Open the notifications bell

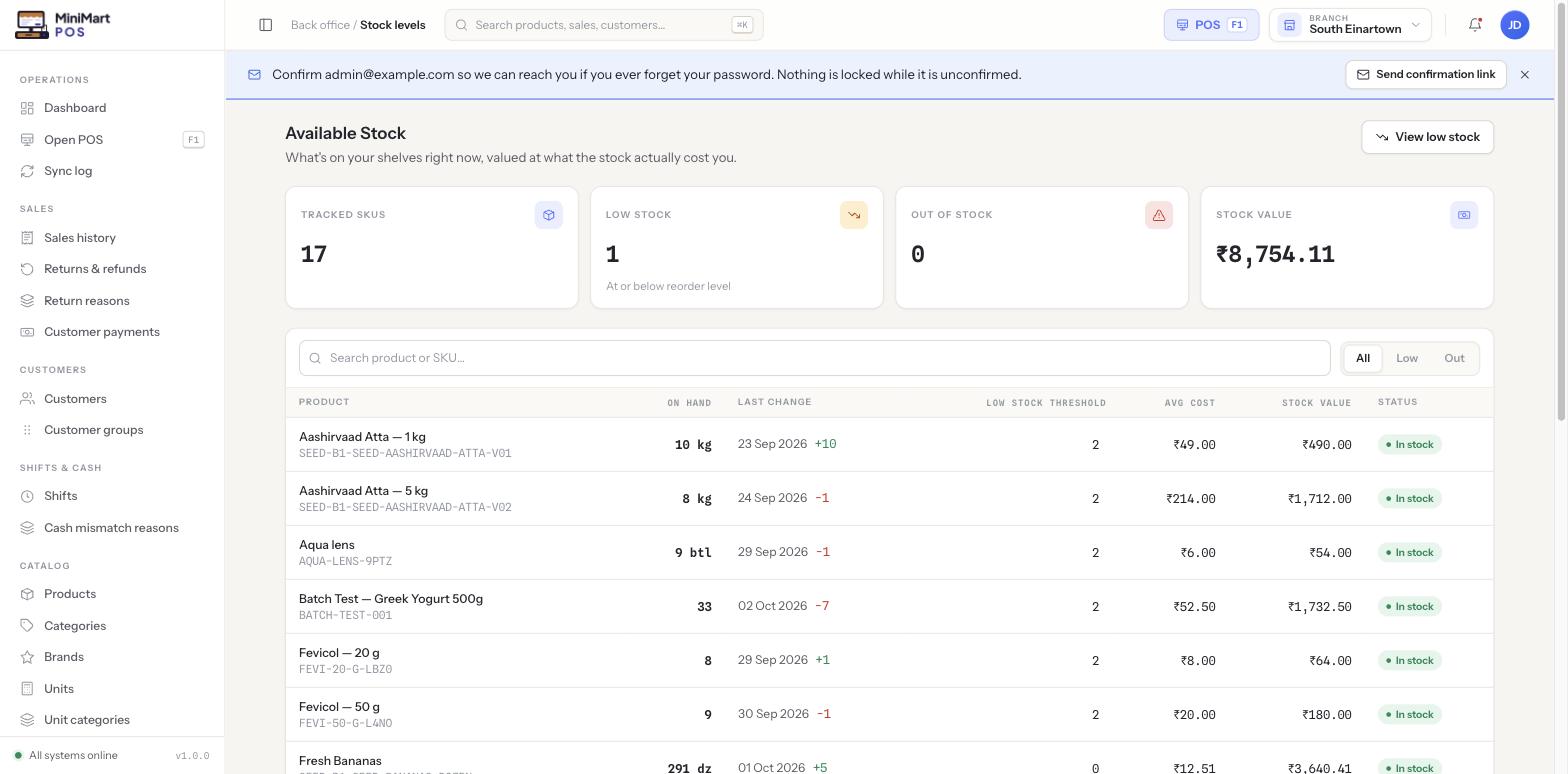point(1475,25)
